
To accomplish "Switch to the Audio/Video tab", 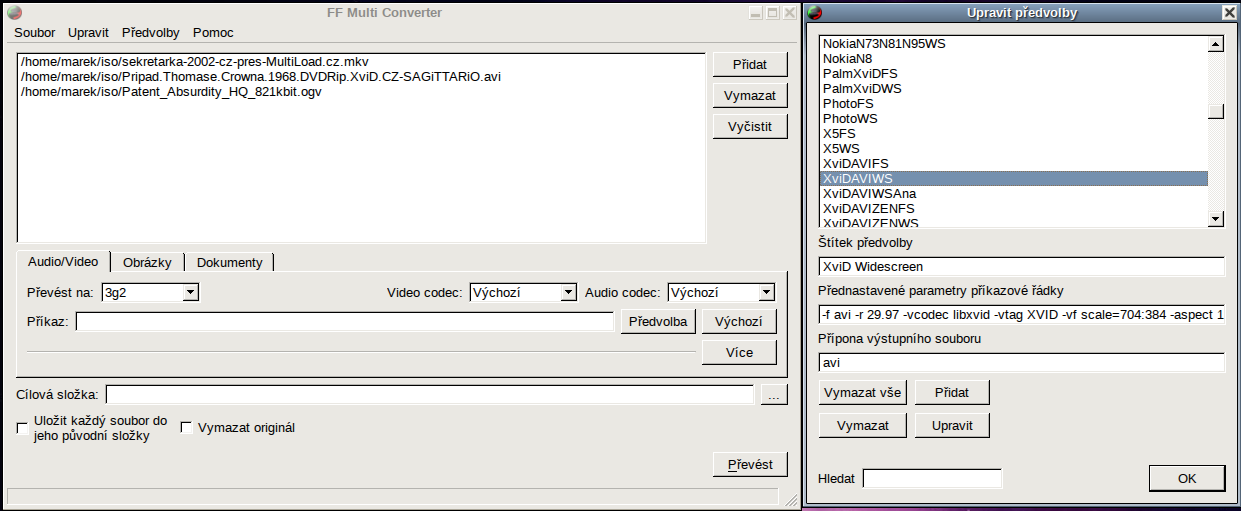I will (x=63, y=261).
